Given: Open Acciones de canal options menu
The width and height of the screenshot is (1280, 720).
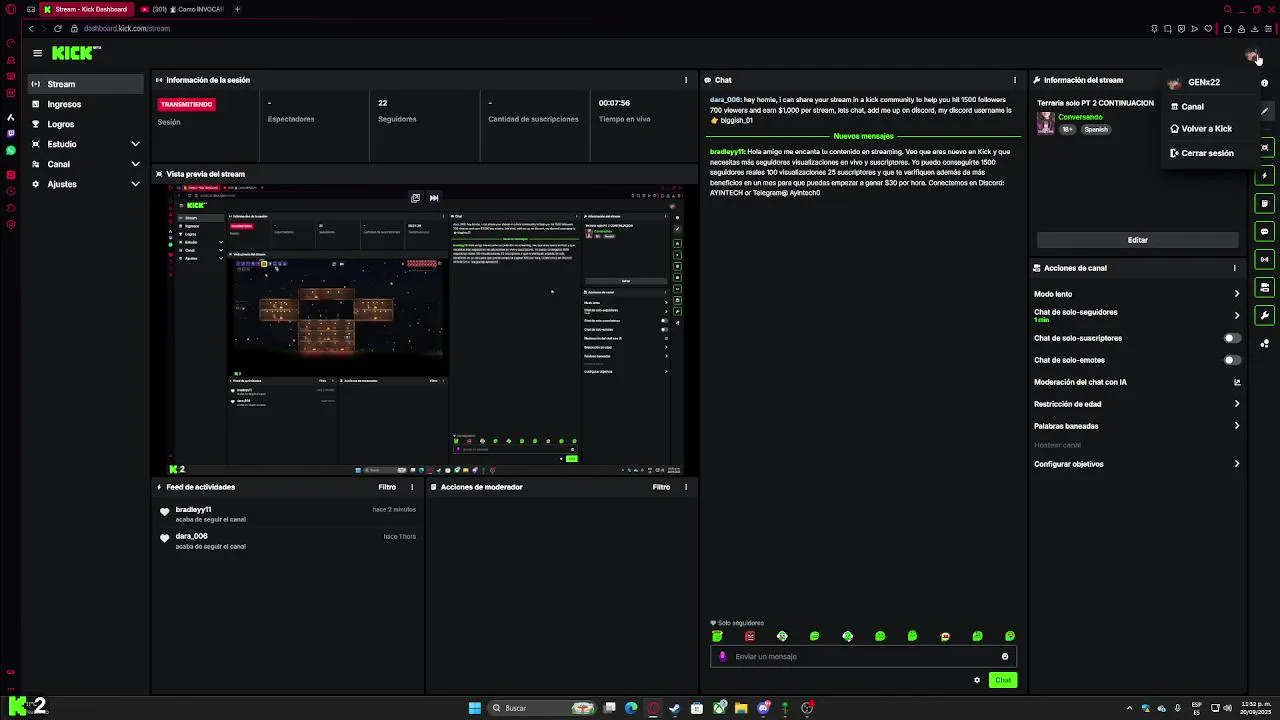Looking at the screenshot, I should (x=1234, y=268).
